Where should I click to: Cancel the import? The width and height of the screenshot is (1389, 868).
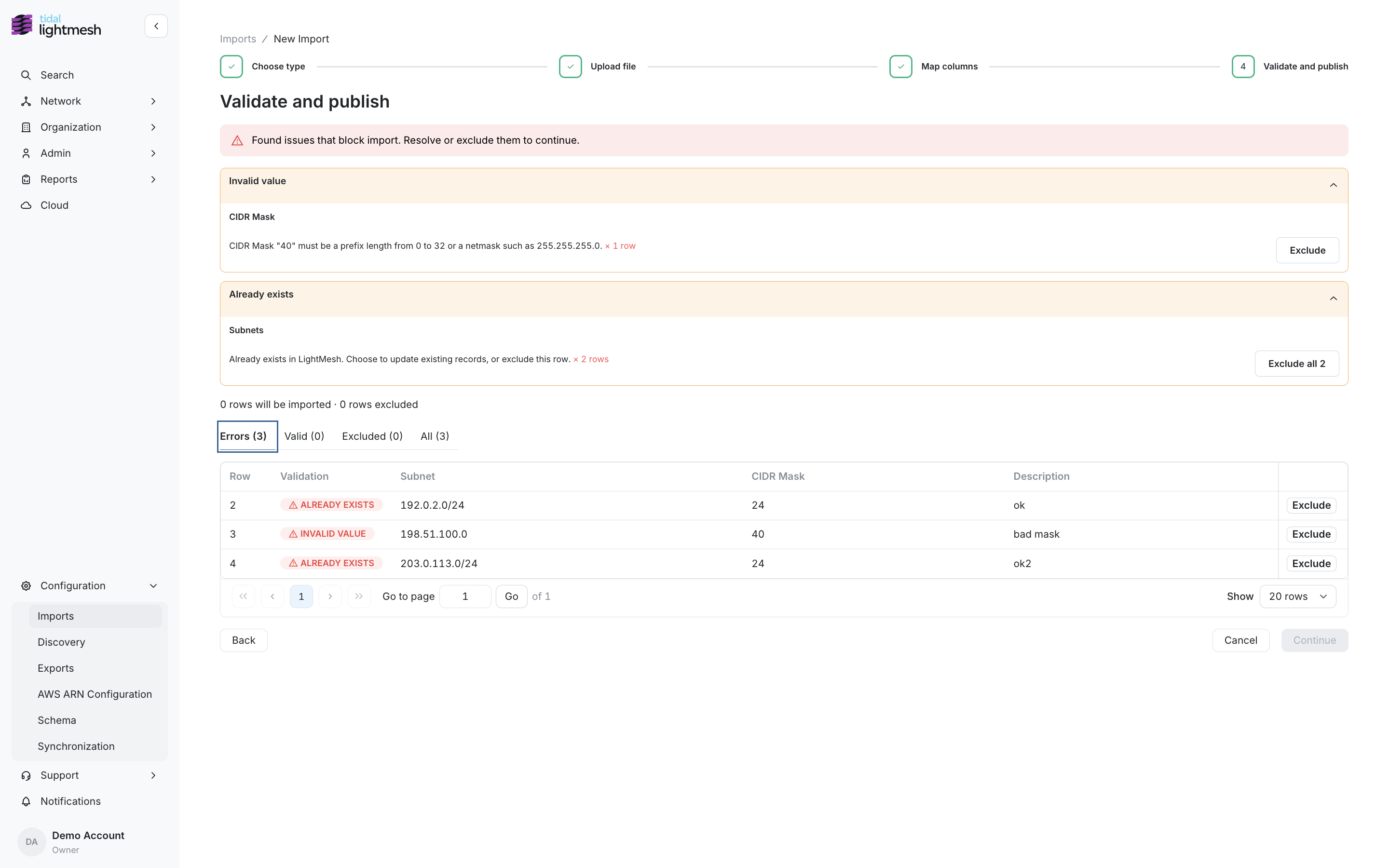tap(1240, 640)
